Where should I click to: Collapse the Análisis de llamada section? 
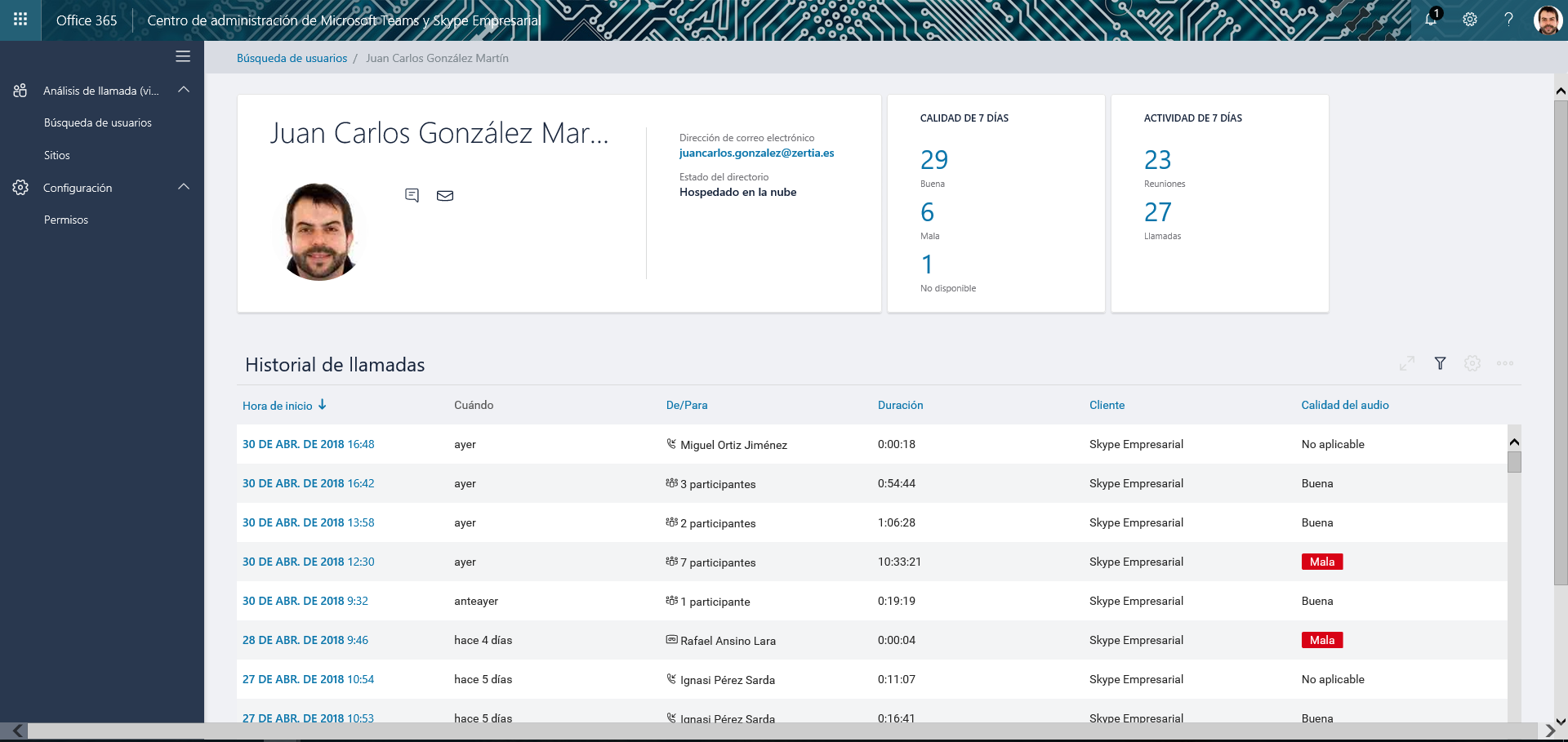184,90
